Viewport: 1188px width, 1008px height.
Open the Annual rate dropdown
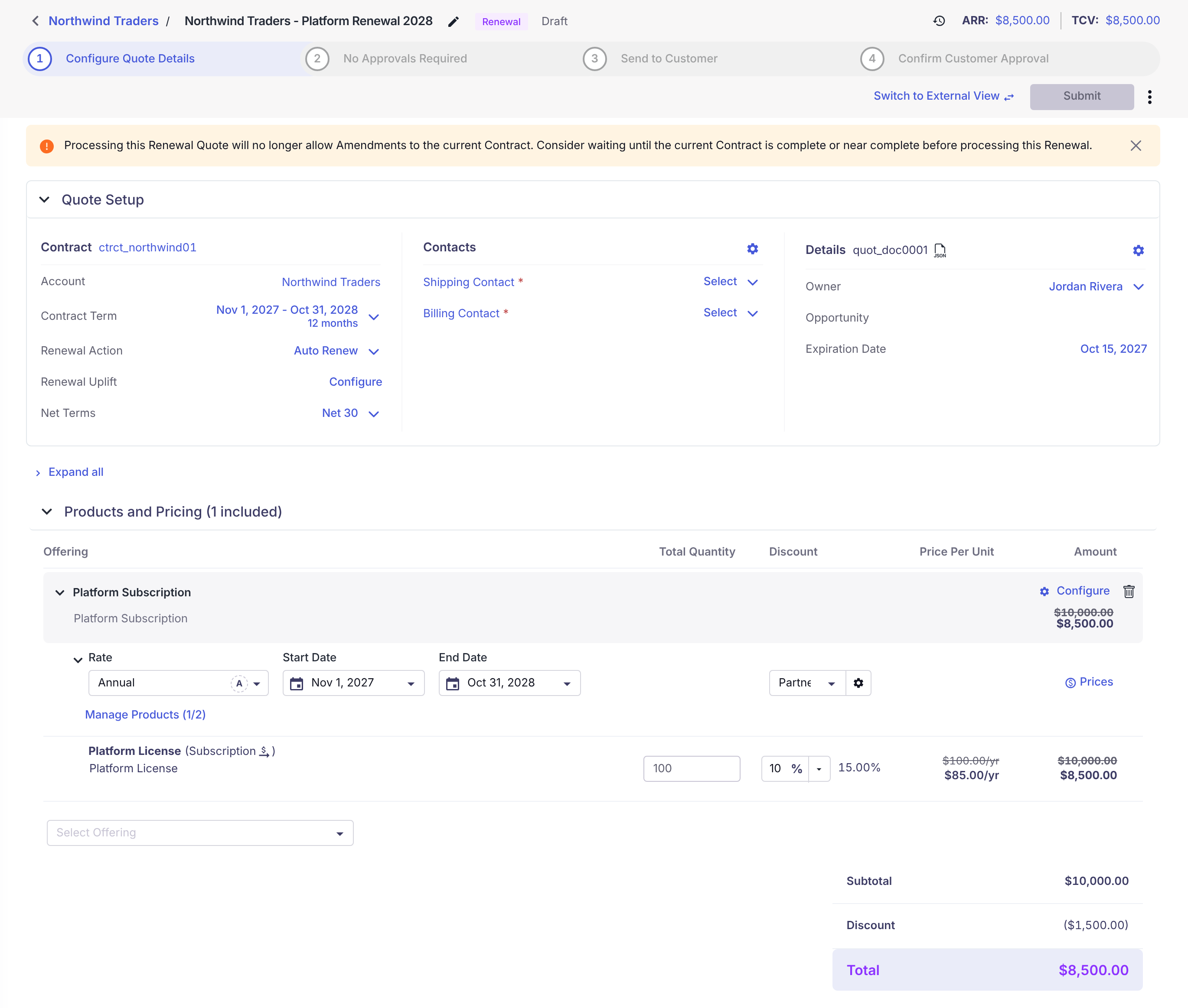178,683
